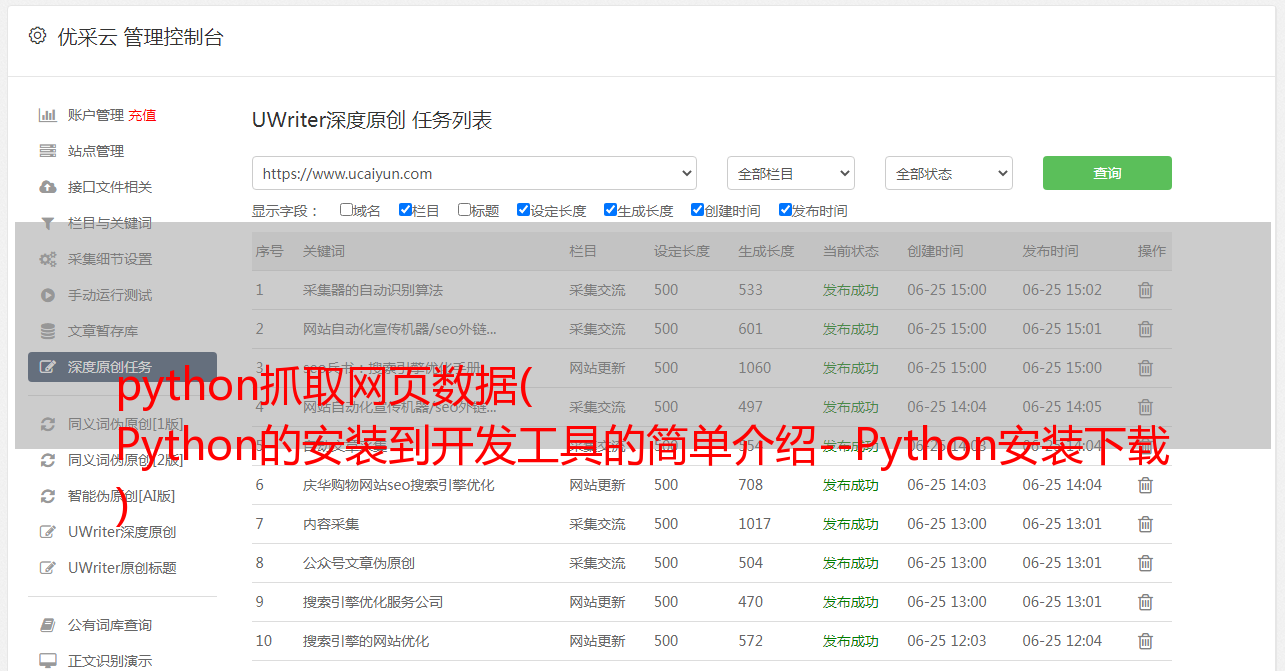
Task: Click keyword 采集器的自动识别算法
Action: (x=373, y=290)
